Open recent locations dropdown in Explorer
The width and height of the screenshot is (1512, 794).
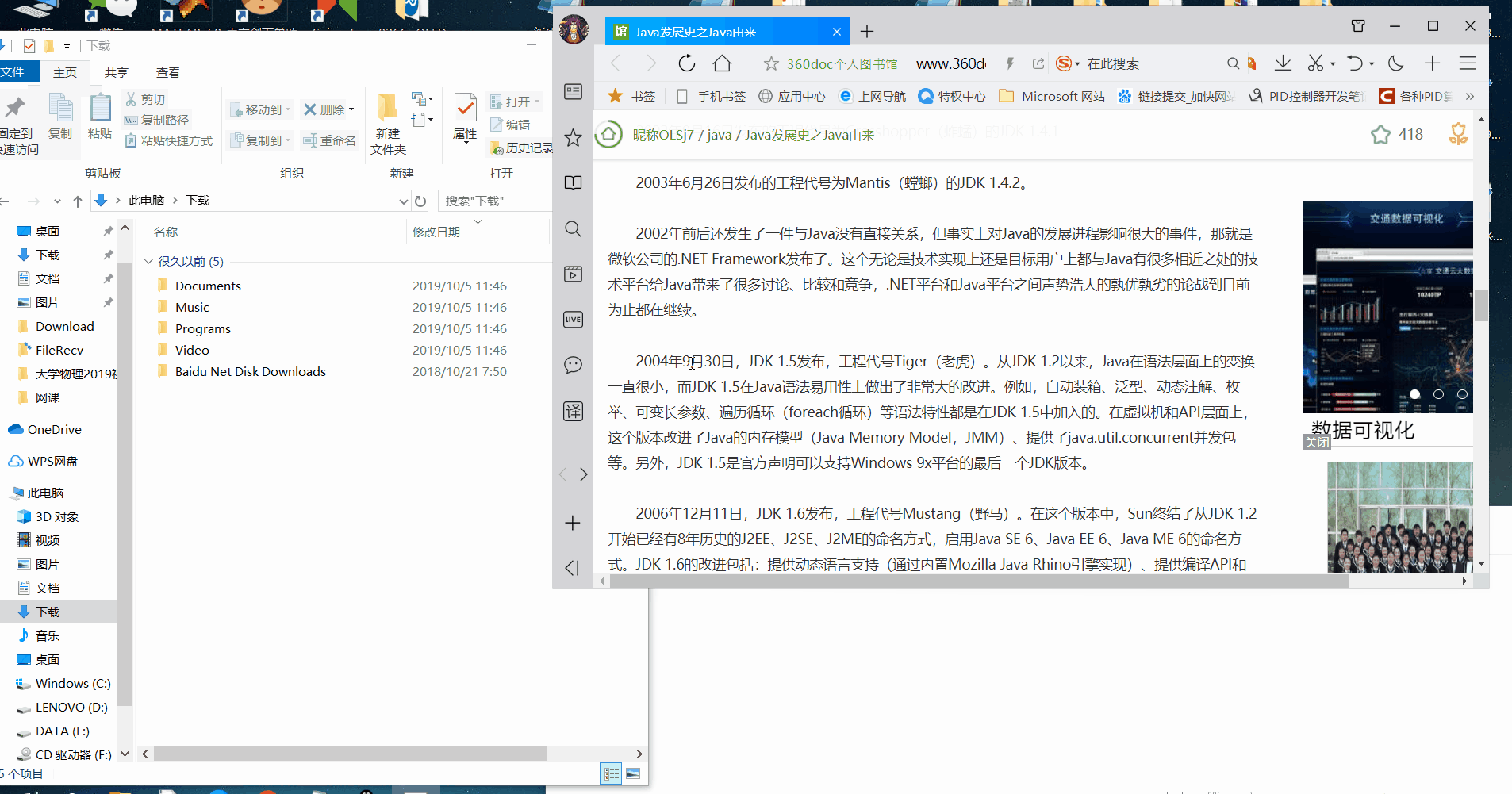tap(57, 201)
